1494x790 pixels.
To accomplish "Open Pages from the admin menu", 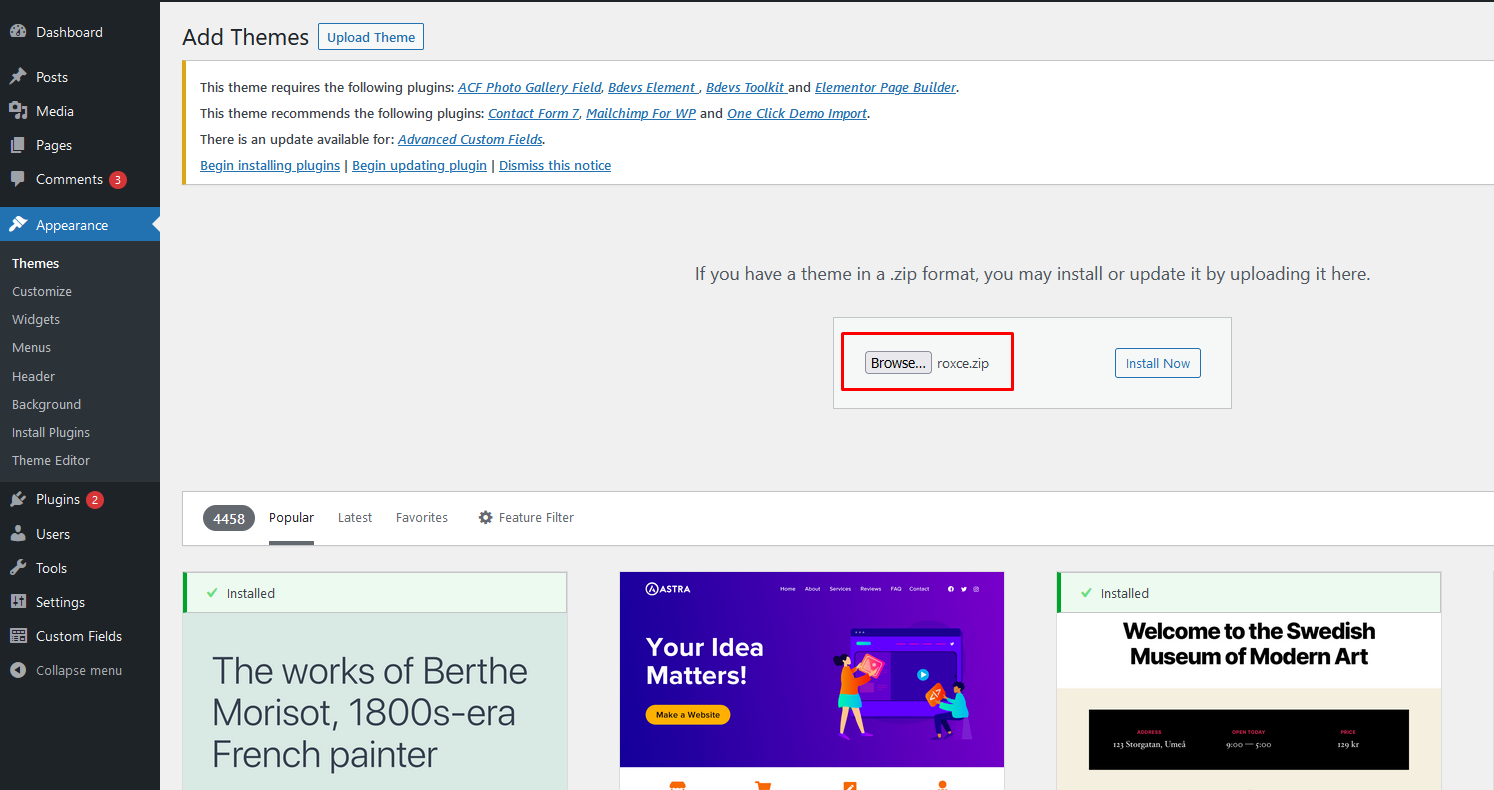I will click(80, 145).
